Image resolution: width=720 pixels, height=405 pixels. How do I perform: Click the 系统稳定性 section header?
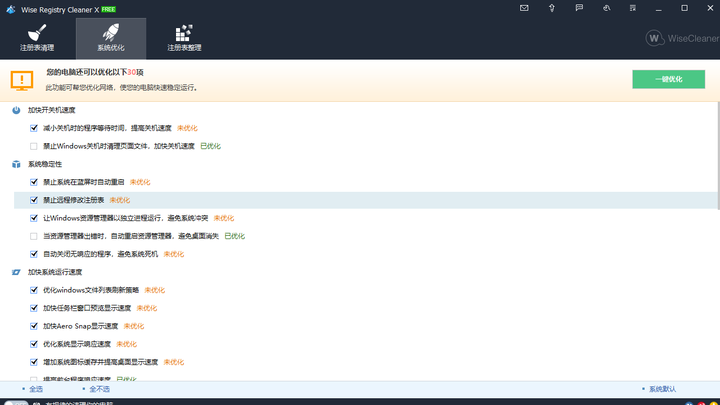45,164
